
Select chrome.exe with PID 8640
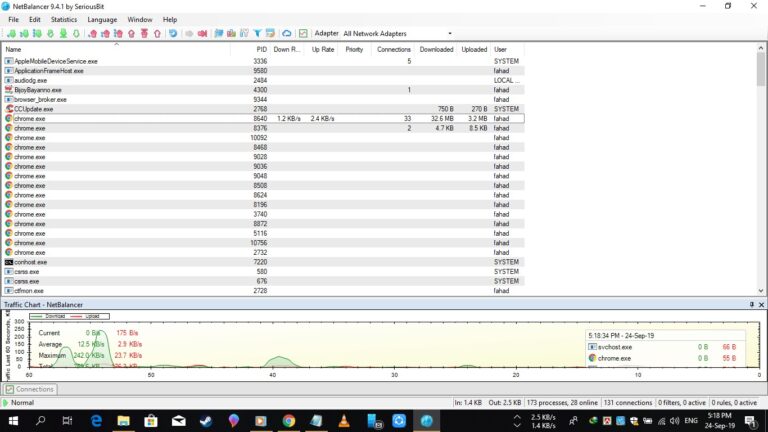coord(264,119)
